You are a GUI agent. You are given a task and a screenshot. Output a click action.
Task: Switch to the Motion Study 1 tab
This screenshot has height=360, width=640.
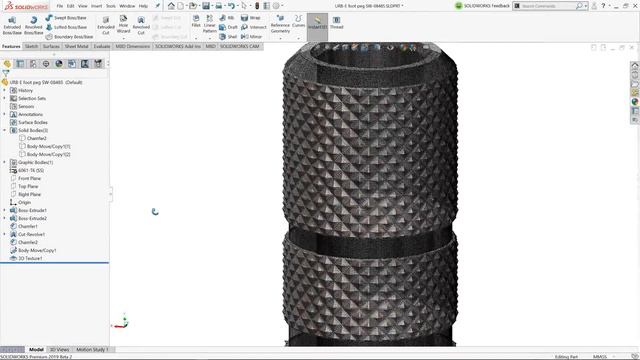pos(92,349)
